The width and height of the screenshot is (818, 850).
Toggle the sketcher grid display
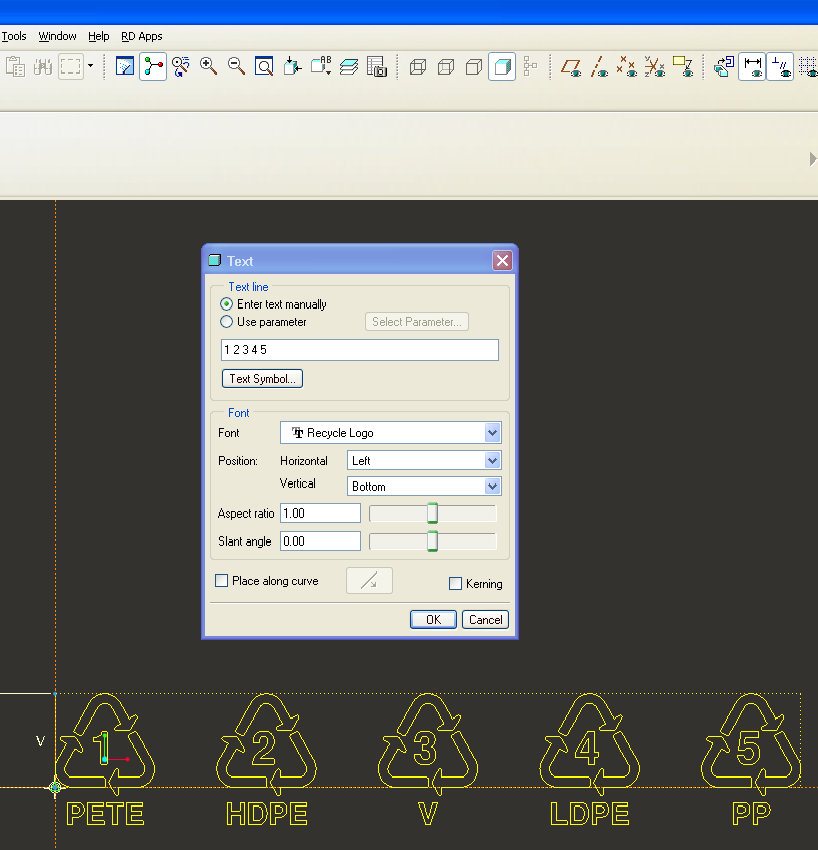[x=808, y=67]
